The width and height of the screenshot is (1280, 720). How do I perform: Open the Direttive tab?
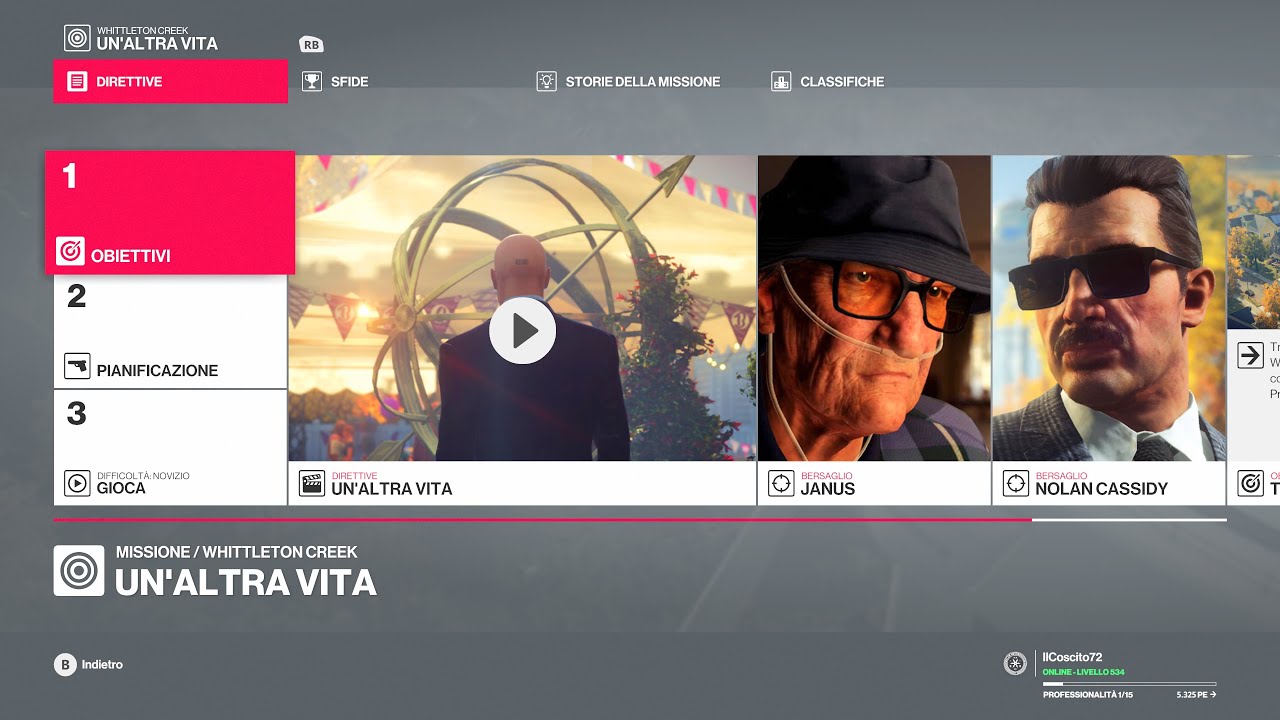170,81
